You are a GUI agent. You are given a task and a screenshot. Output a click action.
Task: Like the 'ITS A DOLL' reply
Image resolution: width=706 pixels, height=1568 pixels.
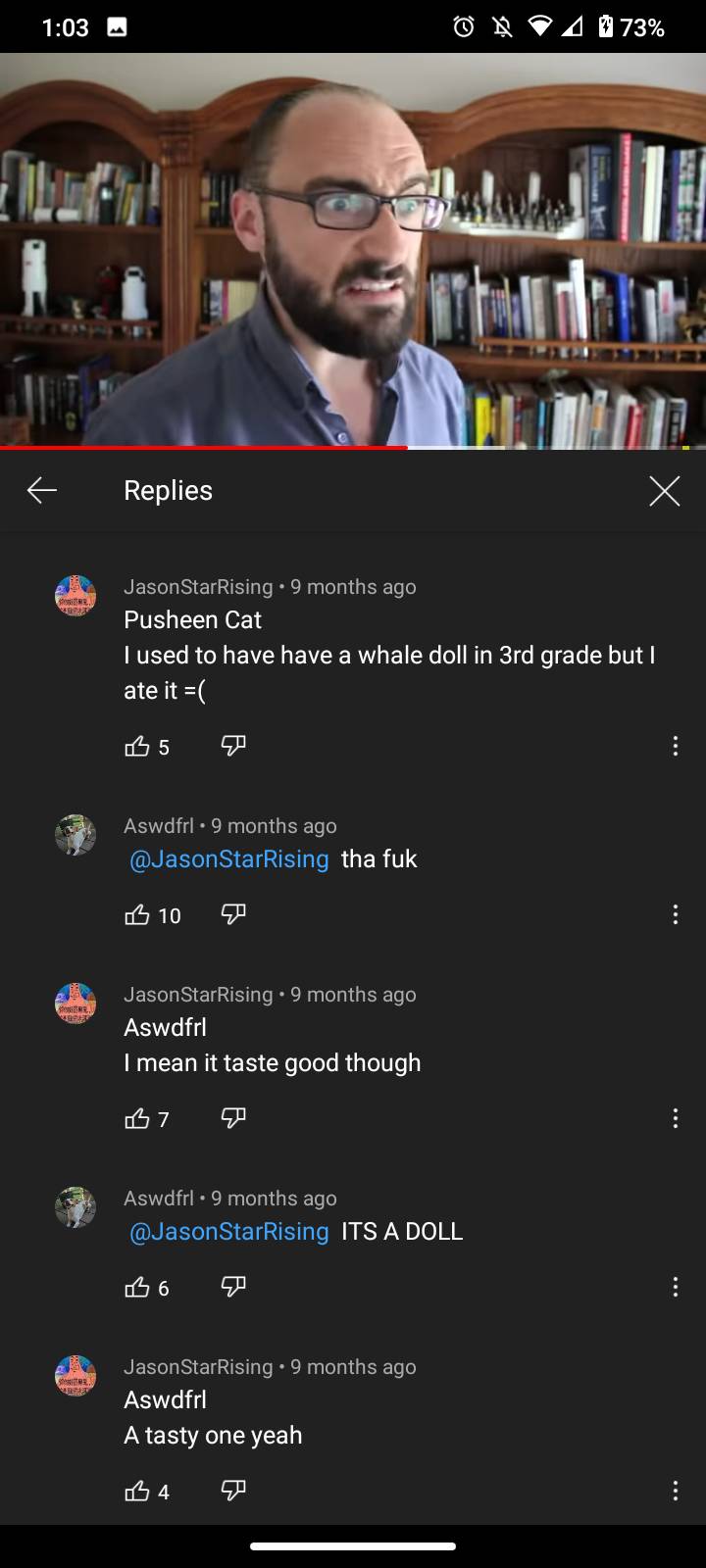click(138, 1288)
